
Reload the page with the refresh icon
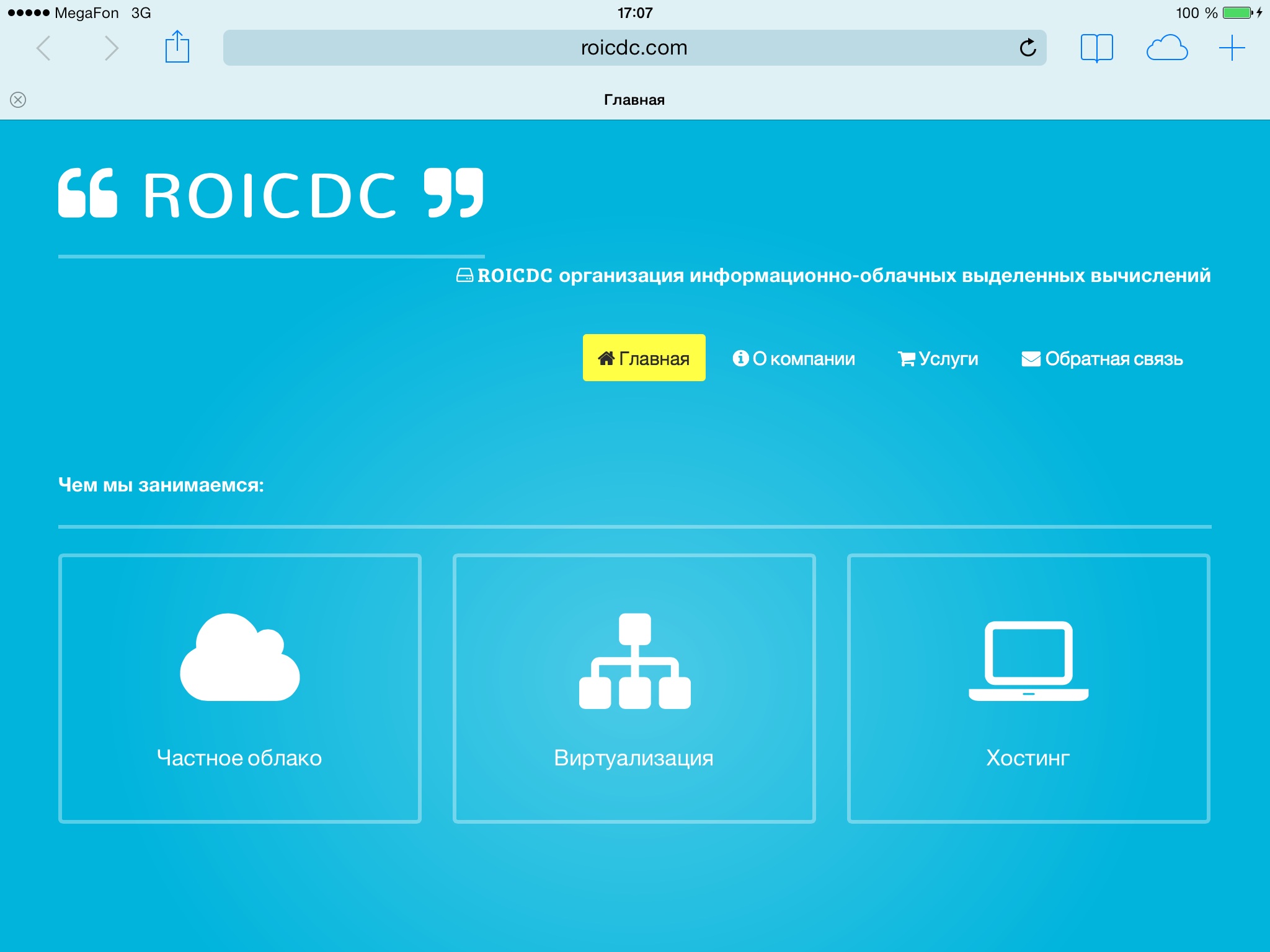pyautogui.click(x=1028, y=47)
